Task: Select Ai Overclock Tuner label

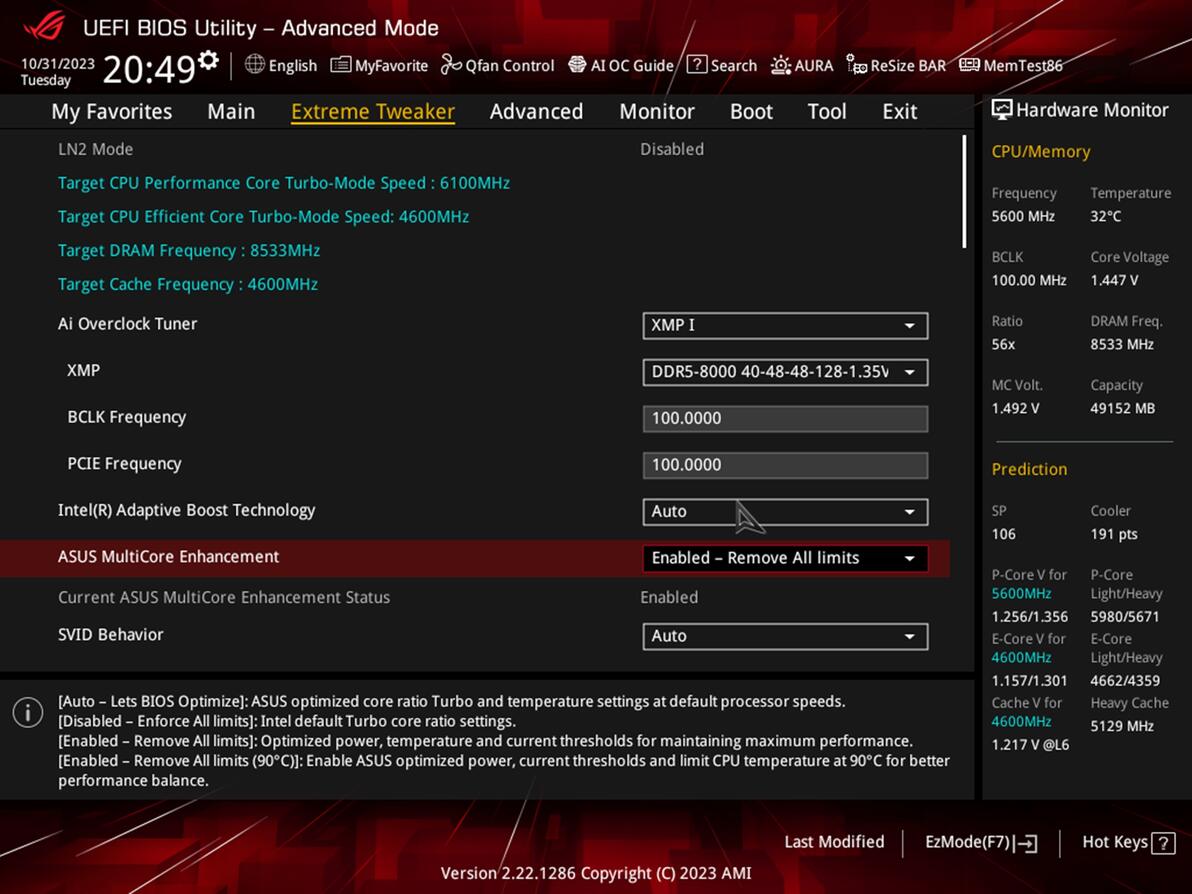Action: pyautogui.click(x=127, y=324)
